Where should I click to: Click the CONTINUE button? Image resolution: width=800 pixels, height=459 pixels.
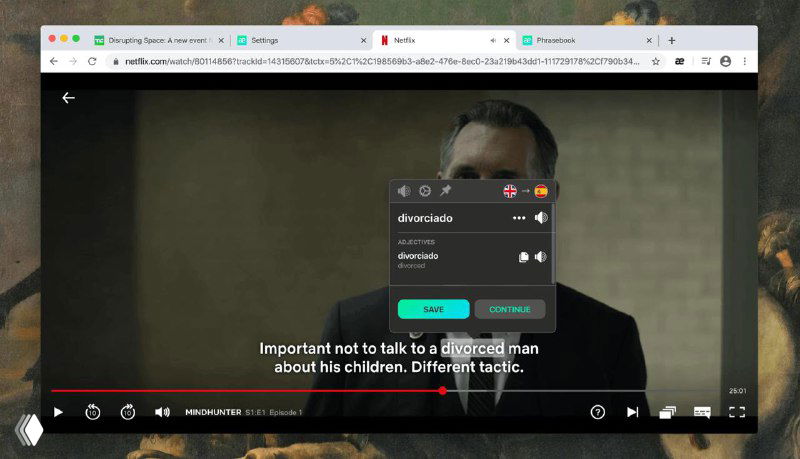510,309
